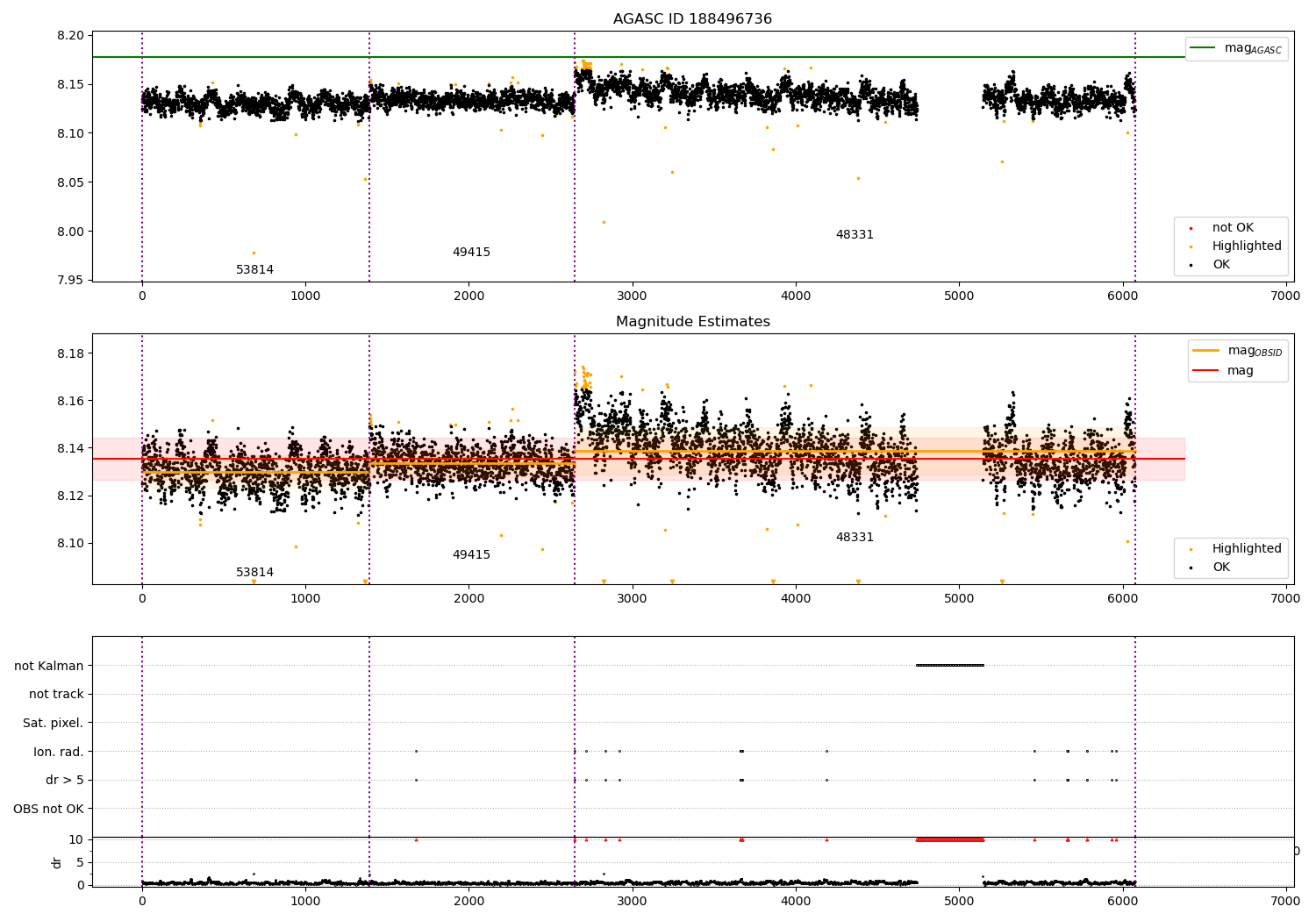Click the 8.20 tick label on the top y-axis
This screenshot has width=1316, height=921.
(x=70, y=36)
